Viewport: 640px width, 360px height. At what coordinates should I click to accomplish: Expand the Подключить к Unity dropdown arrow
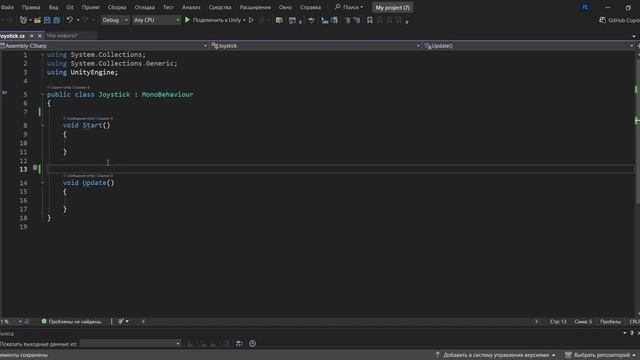click(x=244, y=20)
